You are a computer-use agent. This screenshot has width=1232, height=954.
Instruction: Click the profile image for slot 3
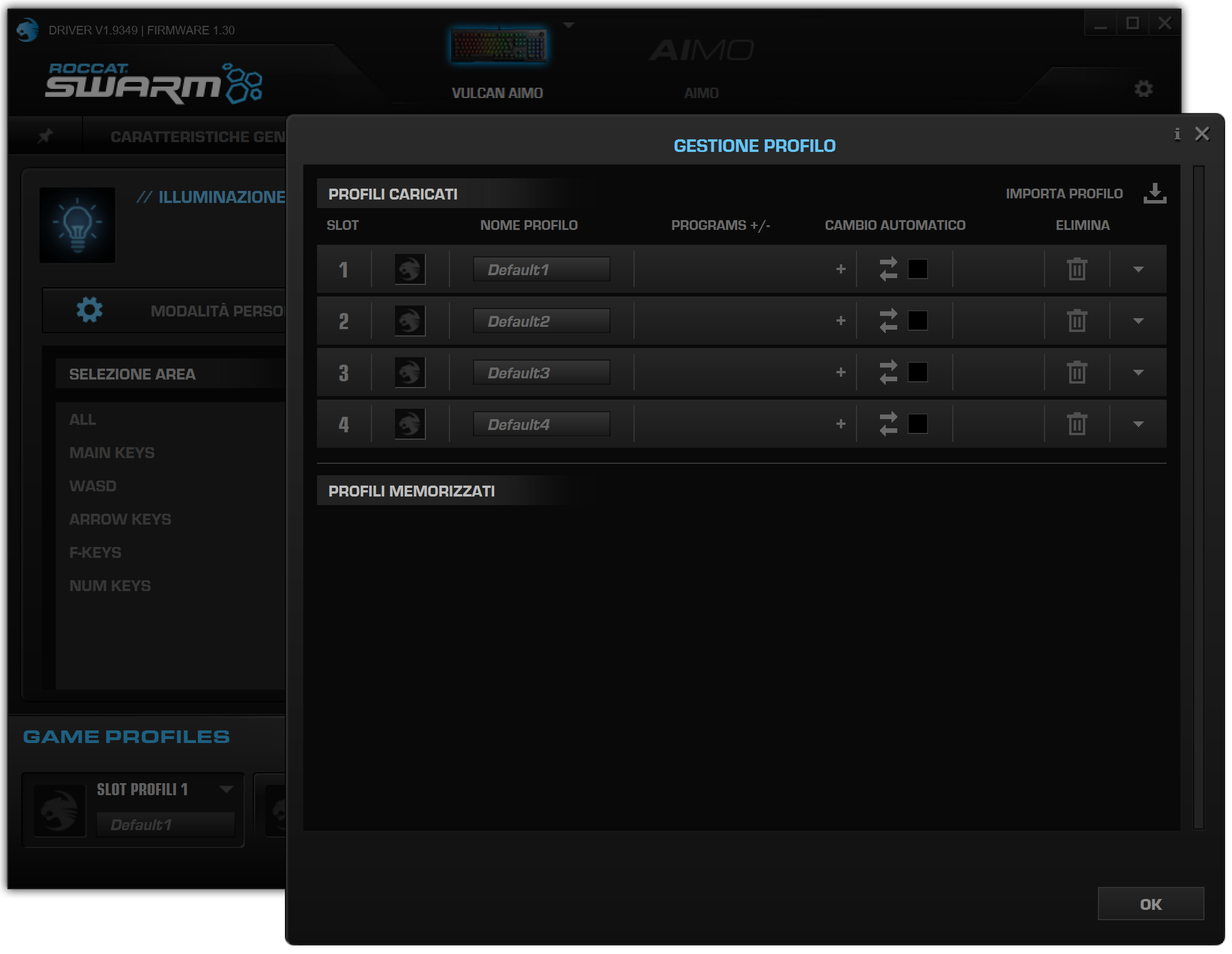410,372
